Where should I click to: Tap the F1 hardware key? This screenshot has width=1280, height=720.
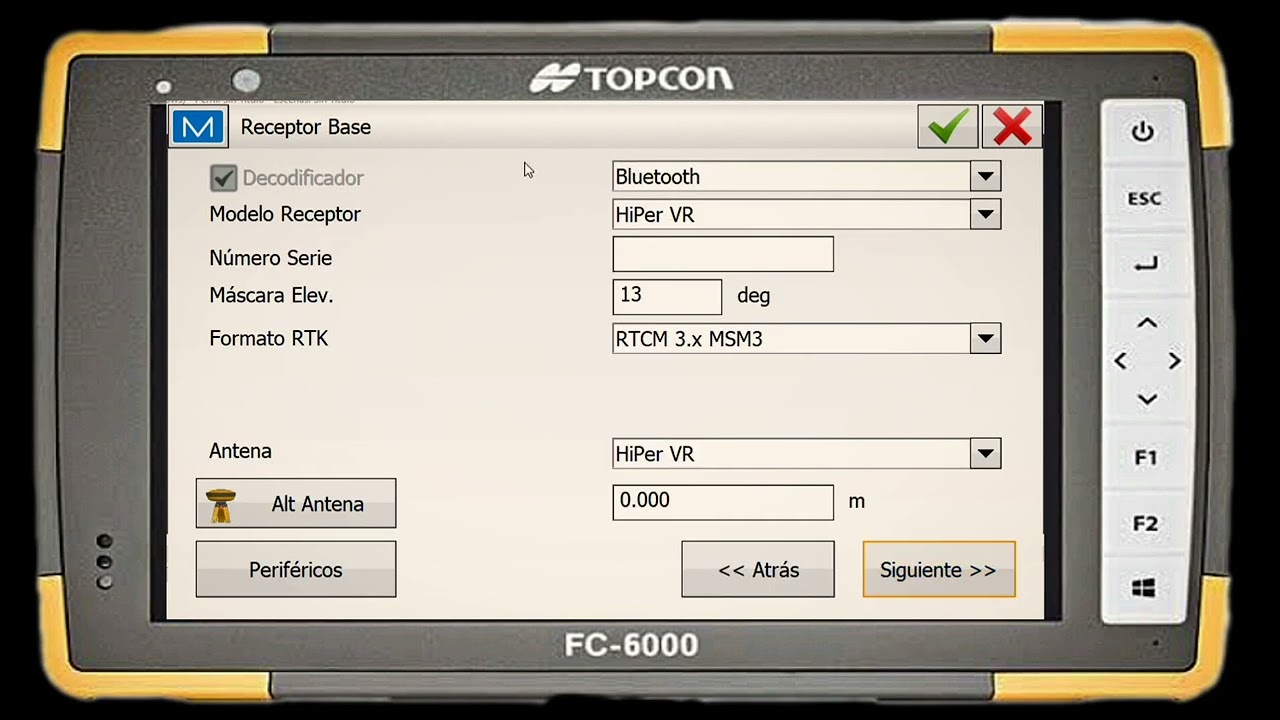1146,458
